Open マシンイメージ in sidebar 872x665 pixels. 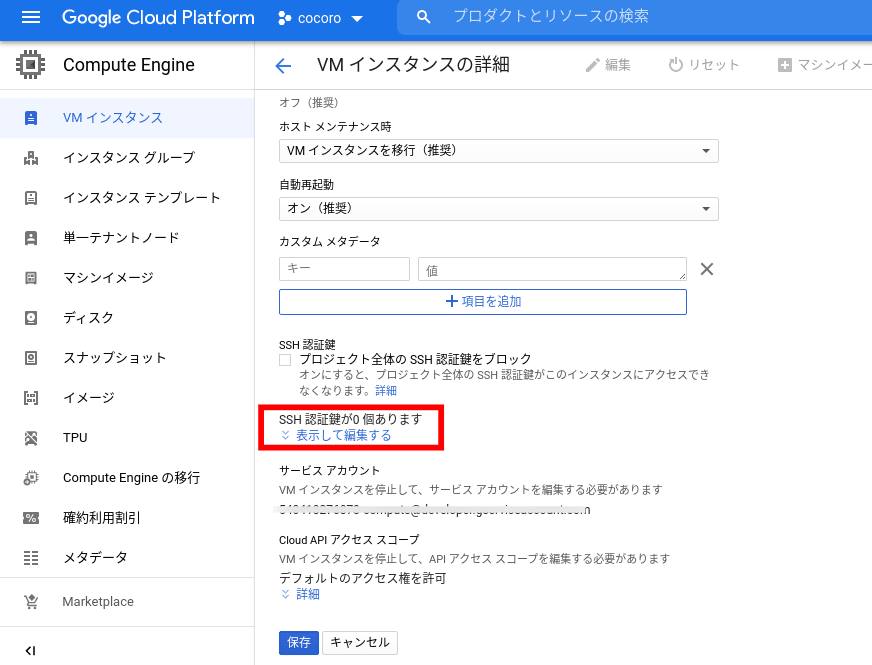point(127,278)
